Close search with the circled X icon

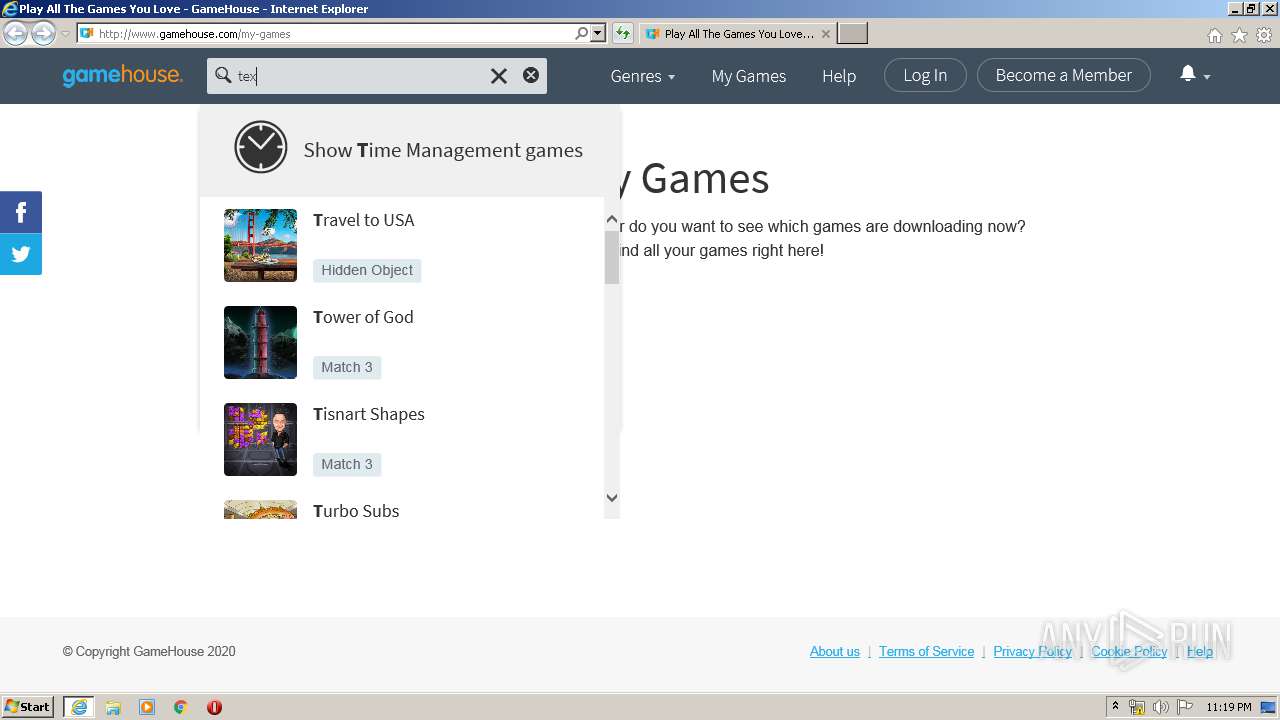tap(531, 75)
